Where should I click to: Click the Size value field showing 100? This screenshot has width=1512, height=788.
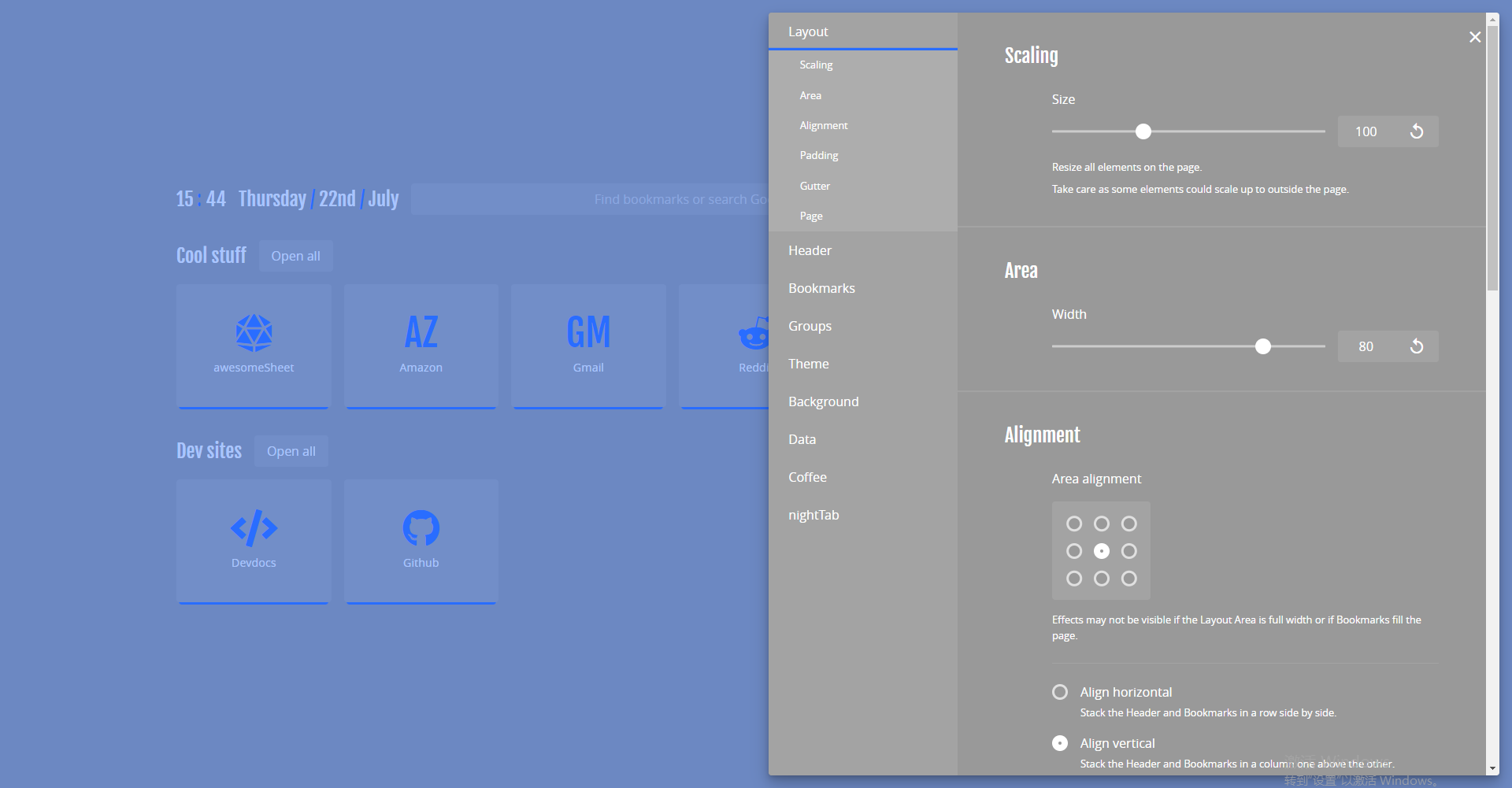pos(1367,131)
